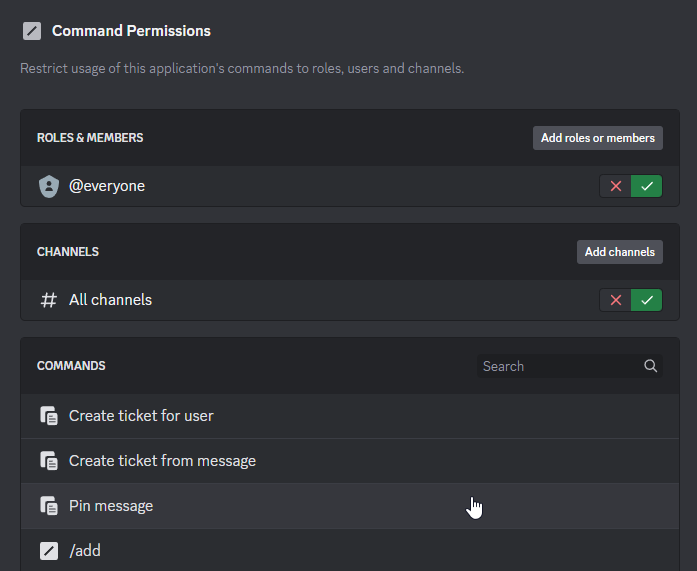
Task: Click the @everyone shield role icon
Action: [48, 186]
